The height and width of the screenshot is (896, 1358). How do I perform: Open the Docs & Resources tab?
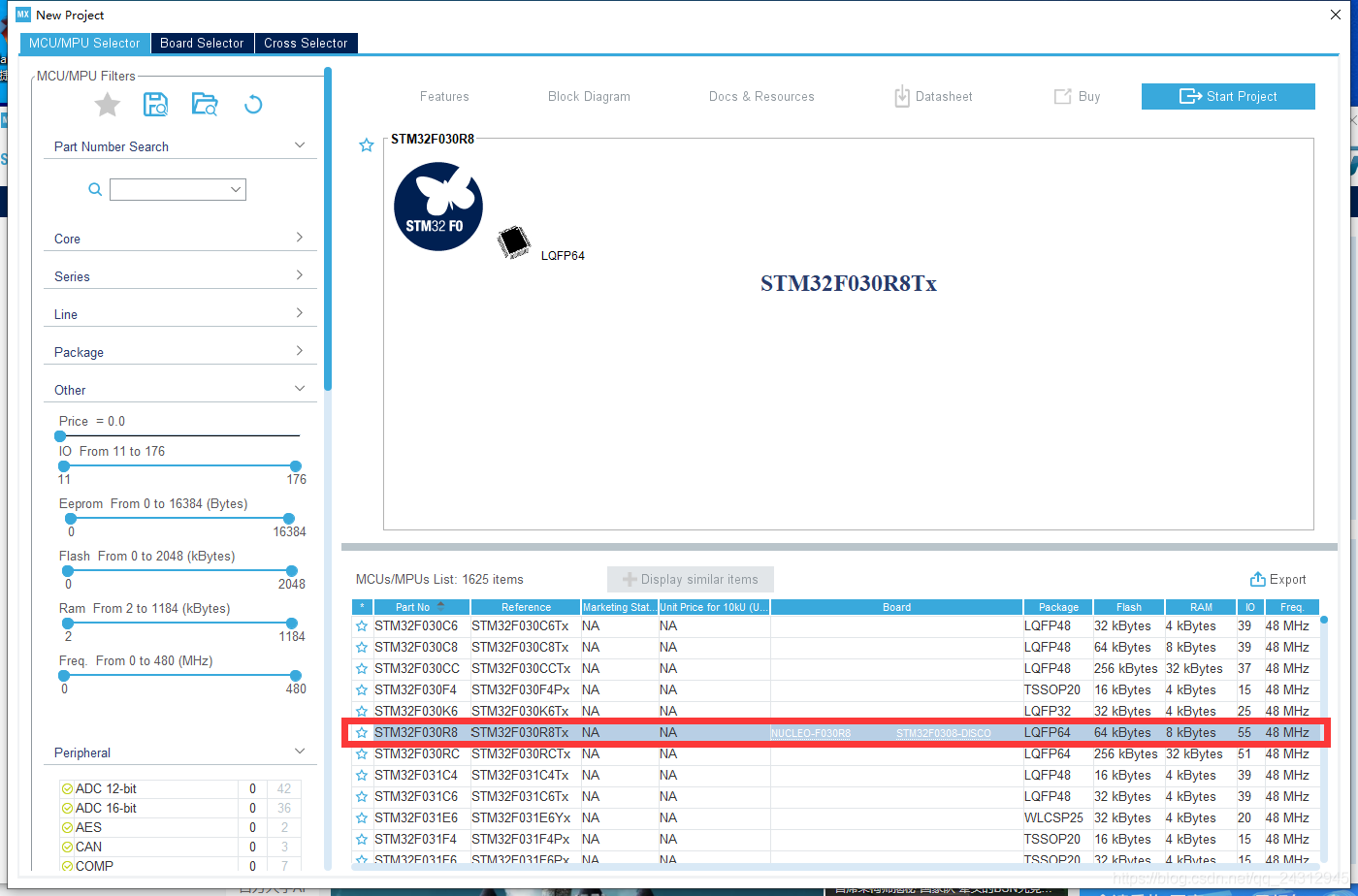pyautogui.click(x=761, y=97)
